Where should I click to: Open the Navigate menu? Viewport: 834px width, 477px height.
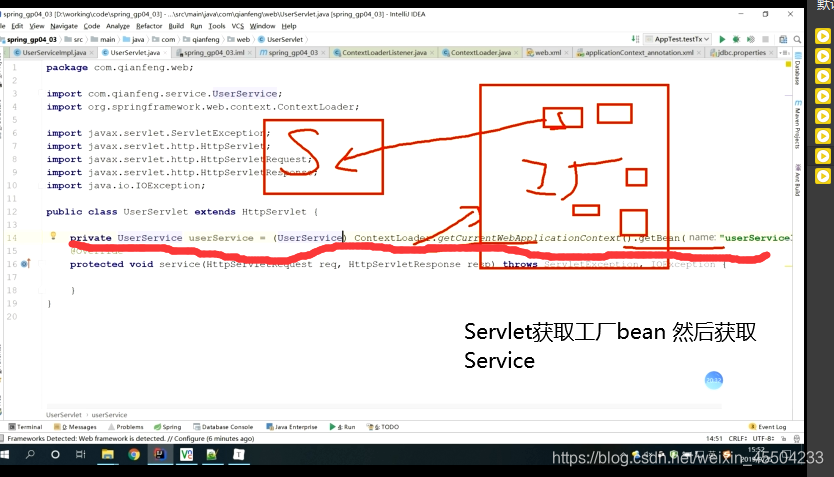coord(64,26)
